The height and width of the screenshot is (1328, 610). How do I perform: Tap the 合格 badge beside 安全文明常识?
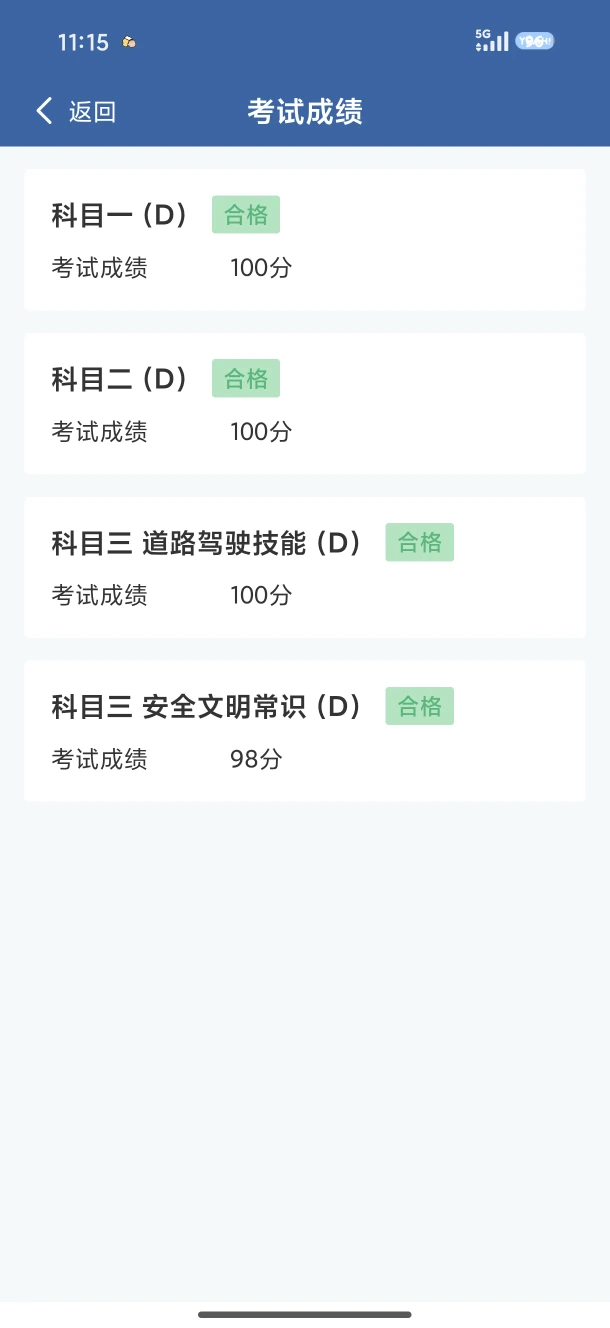(420, 707)
